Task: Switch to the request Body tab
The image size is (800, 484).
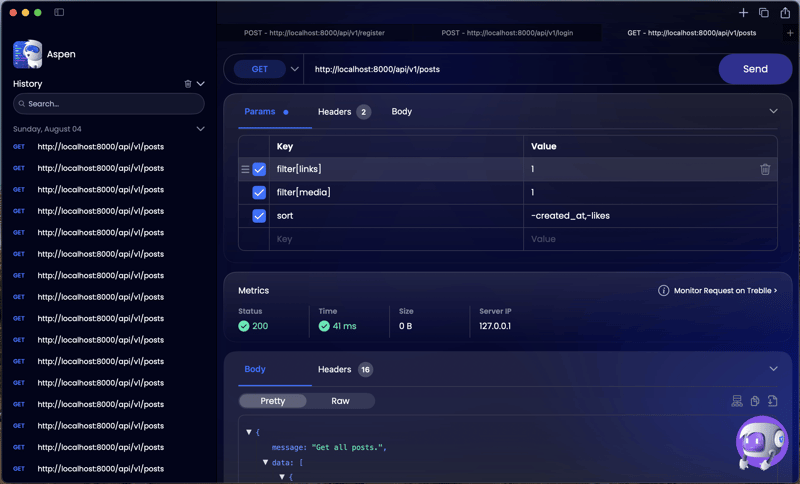Action: [x=401, y=112]
